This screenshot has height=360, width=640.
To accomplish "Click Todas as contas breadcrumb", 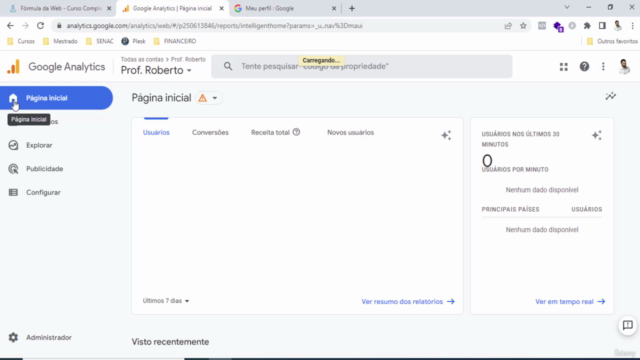I will click(x=142, y=60).
